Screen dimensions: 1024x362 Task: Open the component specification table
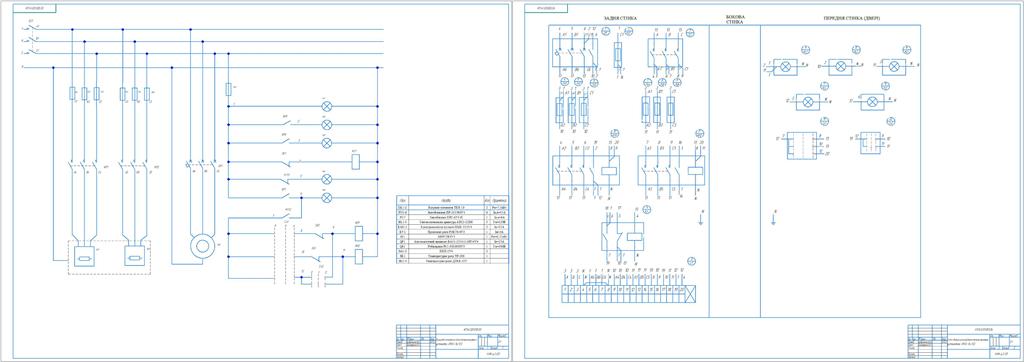(x=453, y=230)
